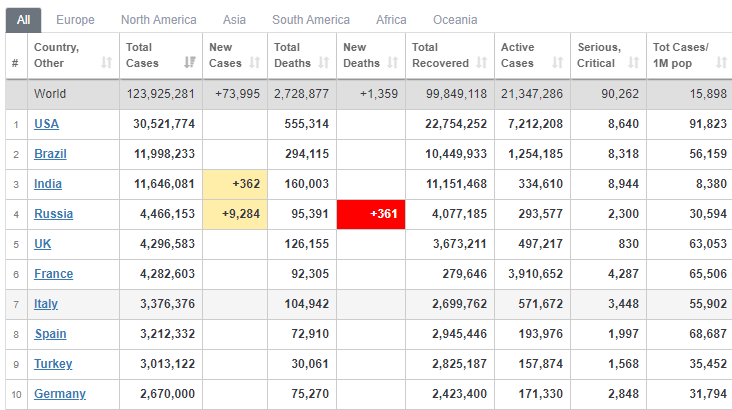Open the Italy country link

tap(46, 304)
